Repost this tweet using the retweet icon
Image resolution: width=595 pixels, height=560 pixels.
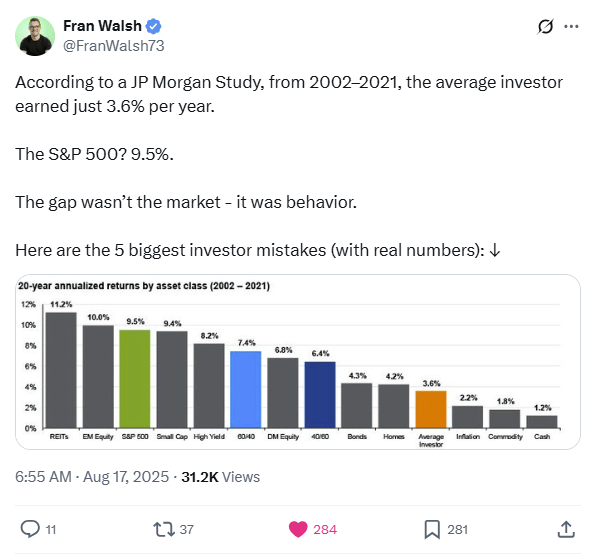(164, 529)
